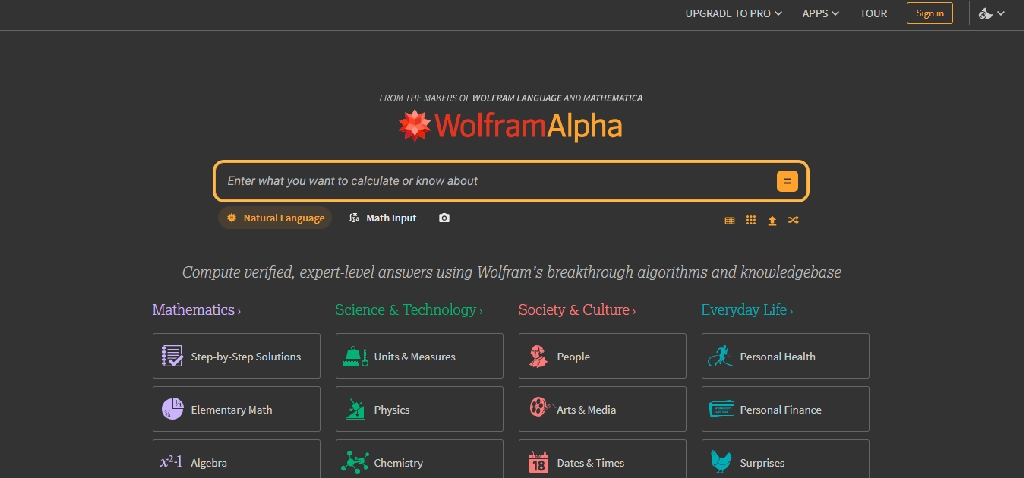Open the Society & Culture category heading
The image size is (1024, 478).
[x=577, y=310]
